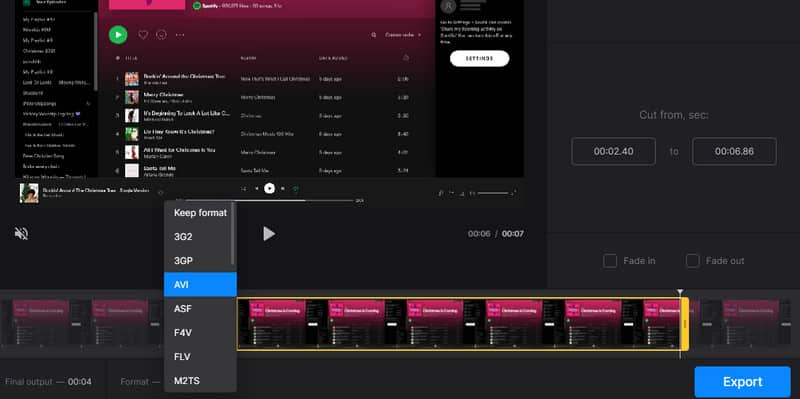Image resolution: width=800 pixels, height=399 pixels.
Task: Click the Cut from, sec: label
Action: (x=673, y=115)
